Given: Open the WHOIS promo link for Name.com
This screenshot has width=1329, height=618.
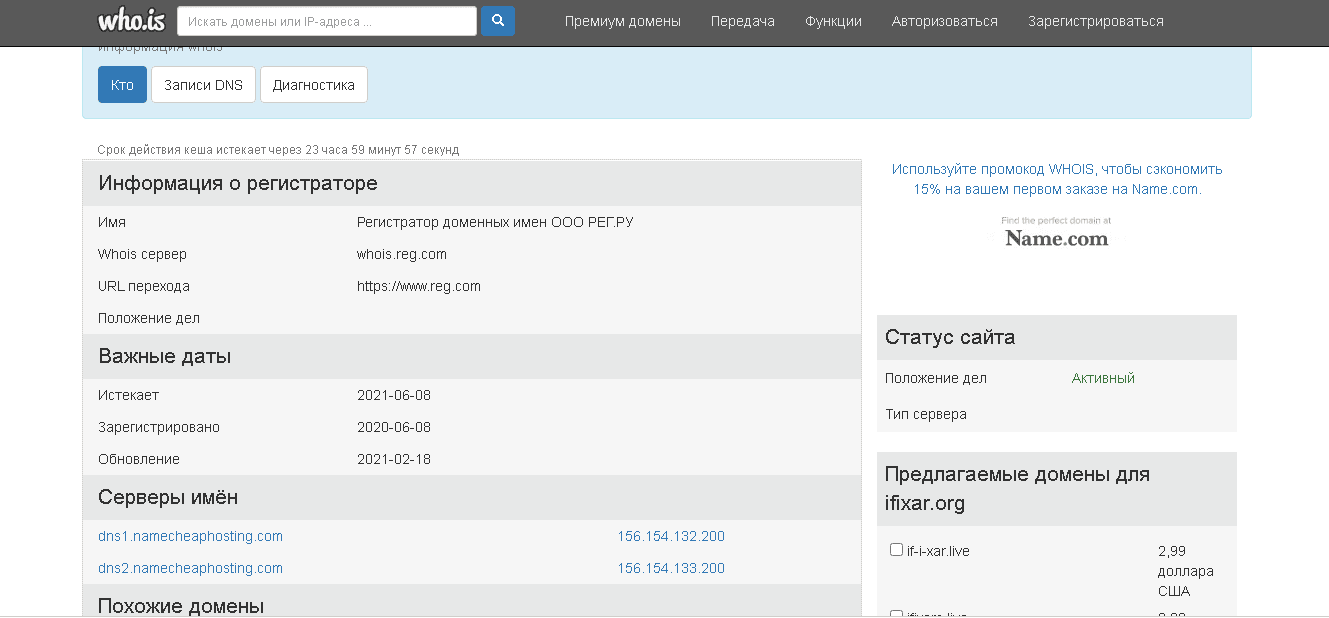Looking at the screenshot, I should pyautogui.click(x=1057, y=177).
